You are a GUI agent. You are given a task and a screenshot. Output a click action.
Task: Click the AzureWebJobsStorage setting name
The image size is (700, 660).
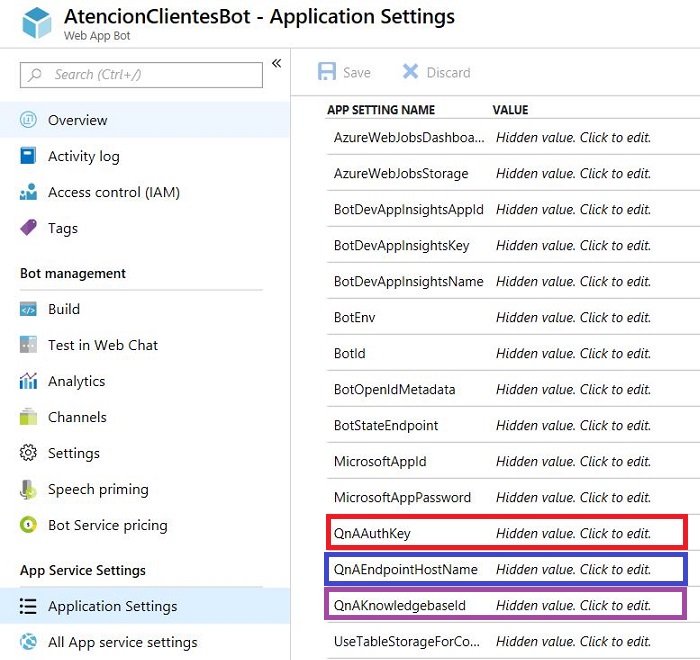coord(401,174)
